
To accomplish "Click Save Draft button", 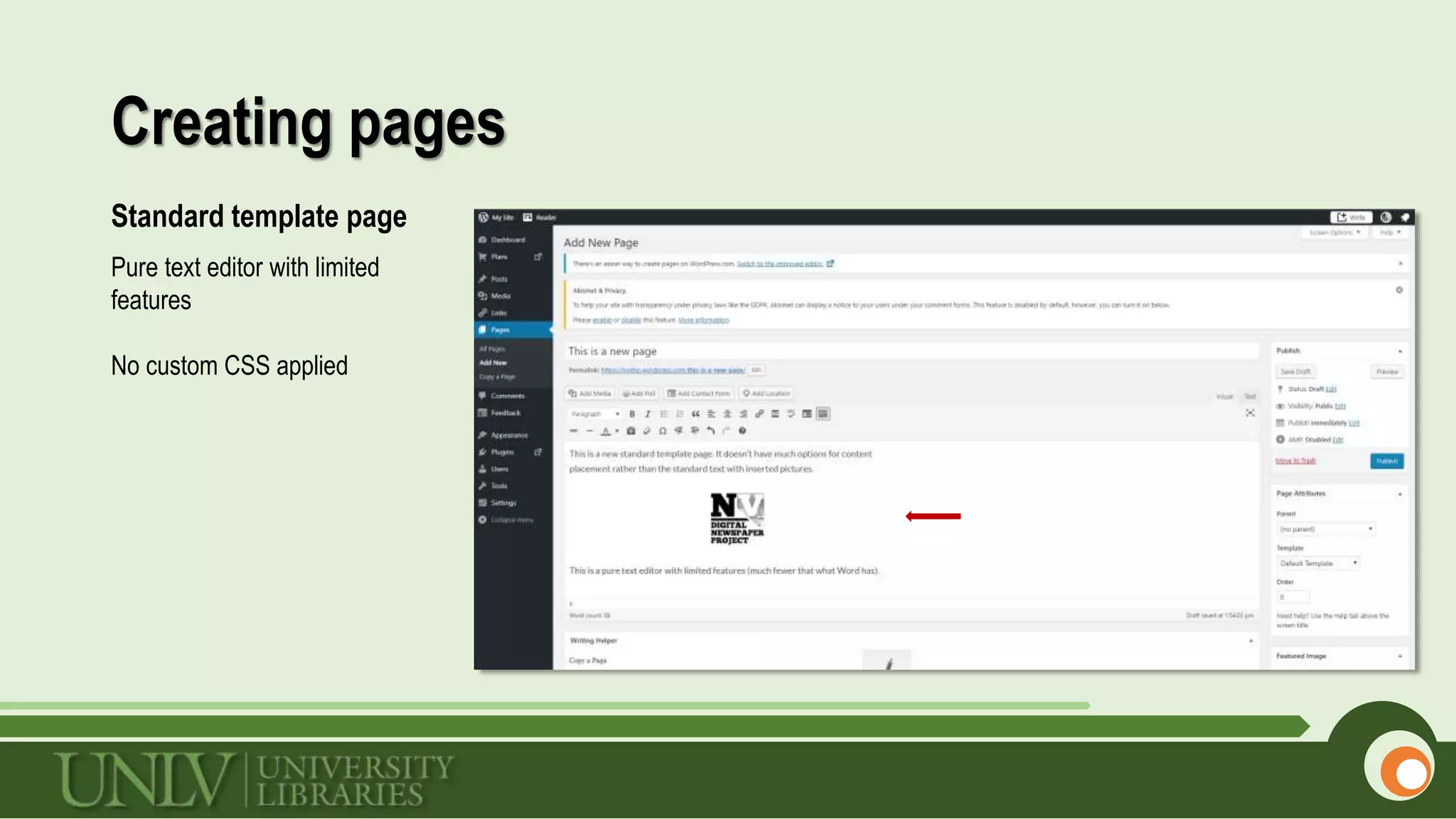I will pos(1295,372).
